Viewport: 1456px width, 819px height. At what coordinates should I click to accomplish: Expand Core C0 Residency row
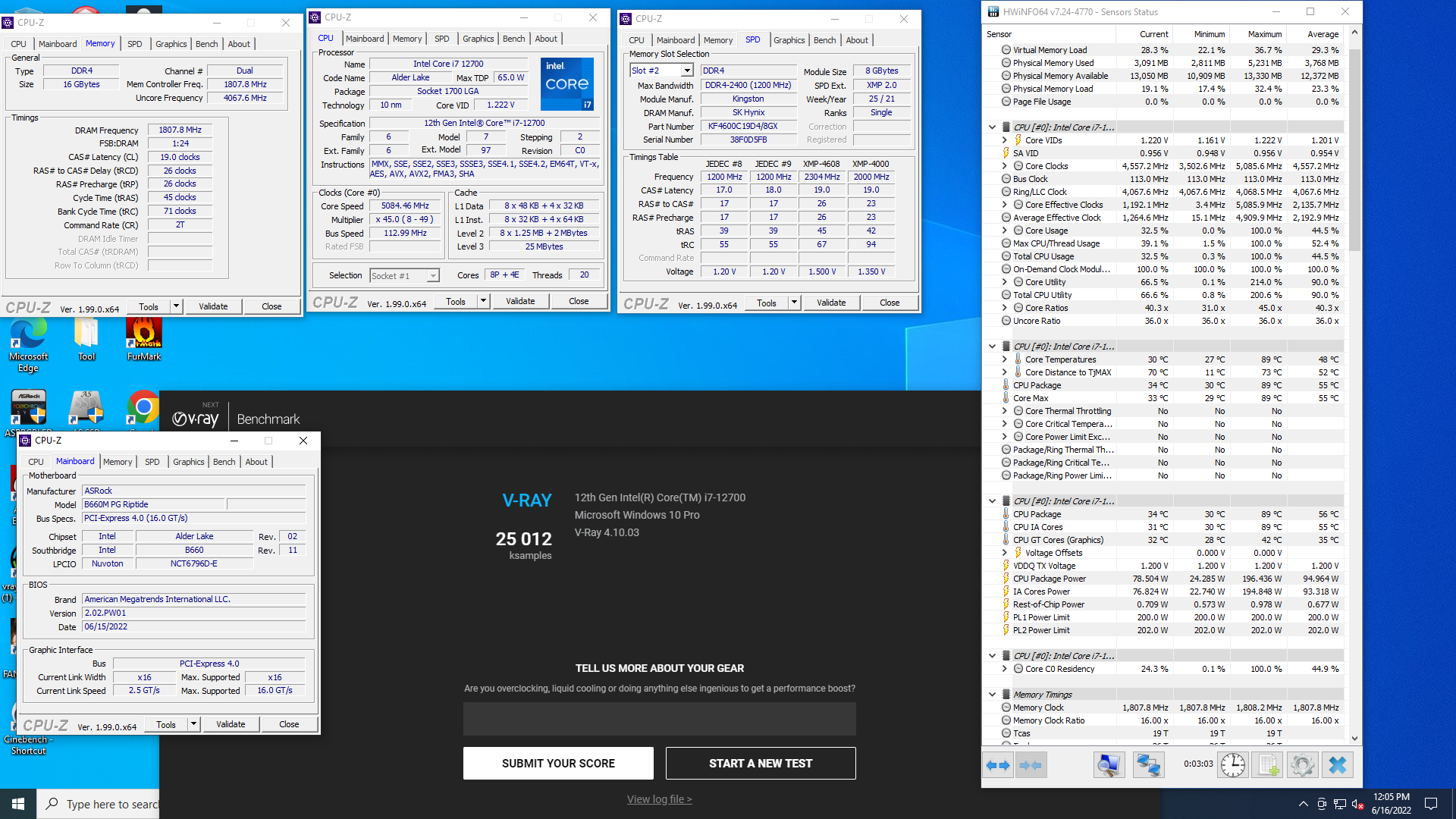click(1004, 669)
